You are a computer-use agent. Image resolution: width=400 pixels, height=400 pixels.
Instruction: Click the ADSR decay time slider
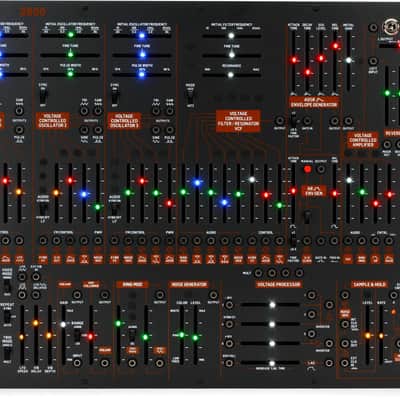coord(307,62)
